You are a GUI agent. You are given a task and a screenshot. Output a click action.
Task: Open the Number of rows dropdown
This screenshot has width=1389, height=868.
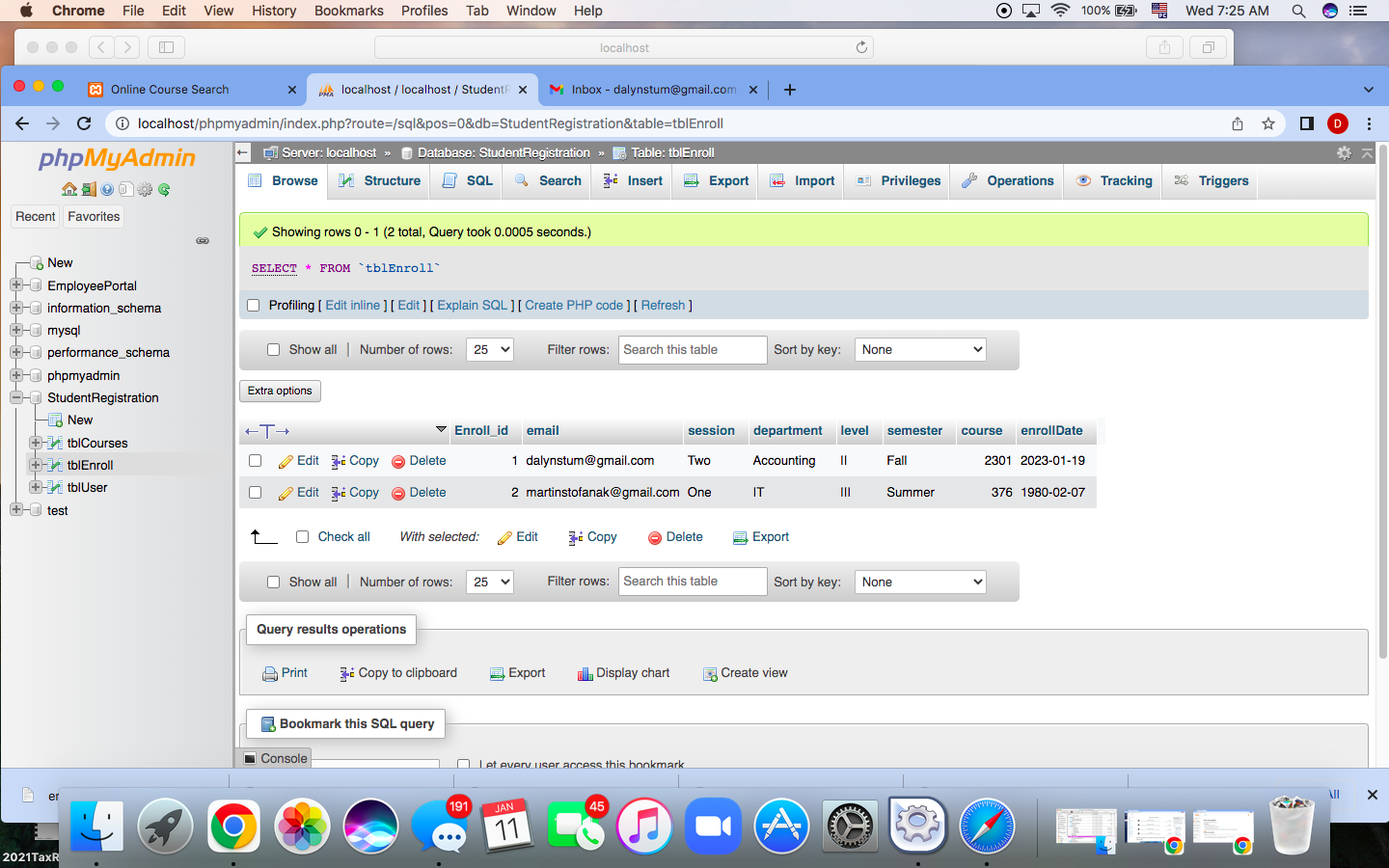pyautogui.click(x=489, y=349)
